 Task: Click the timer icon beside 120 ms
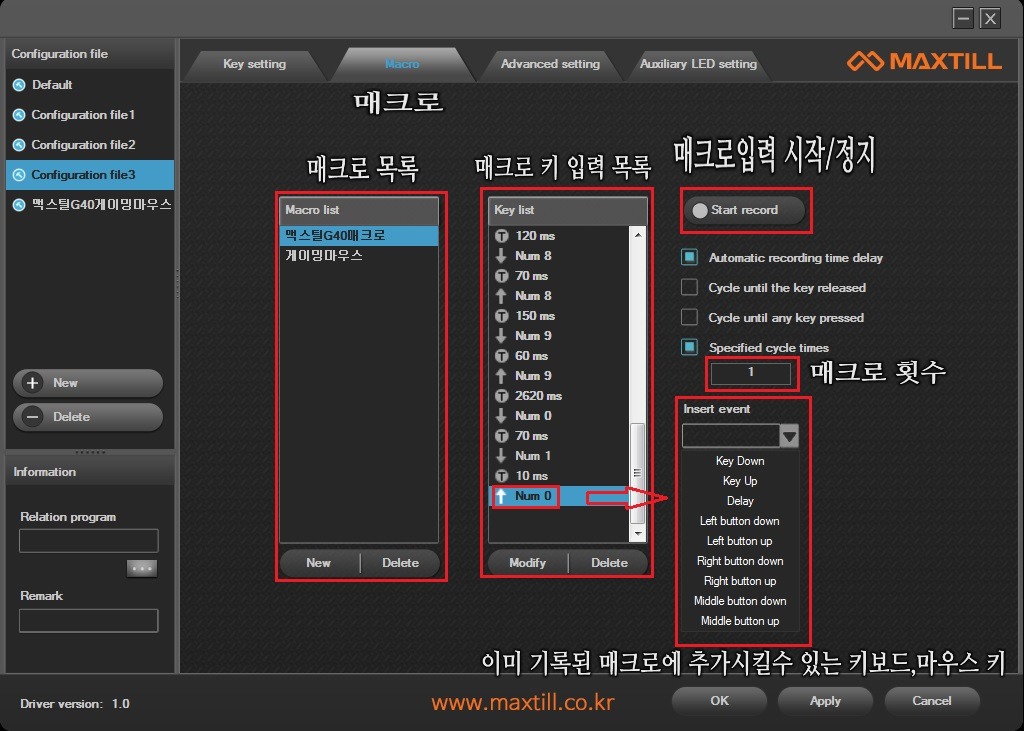point(501,236)
